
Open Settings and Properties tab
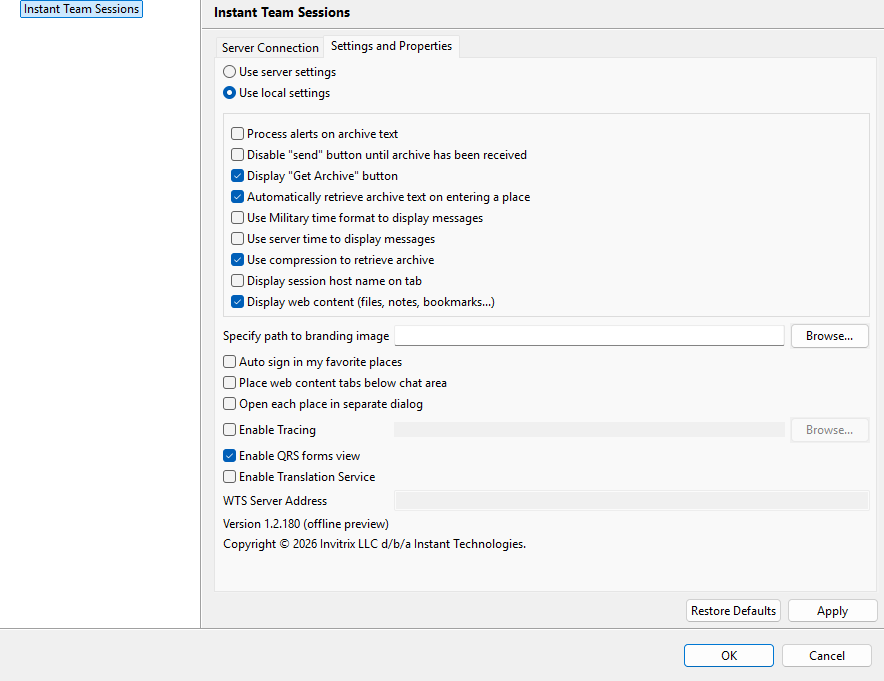click(x=391, y=46)
